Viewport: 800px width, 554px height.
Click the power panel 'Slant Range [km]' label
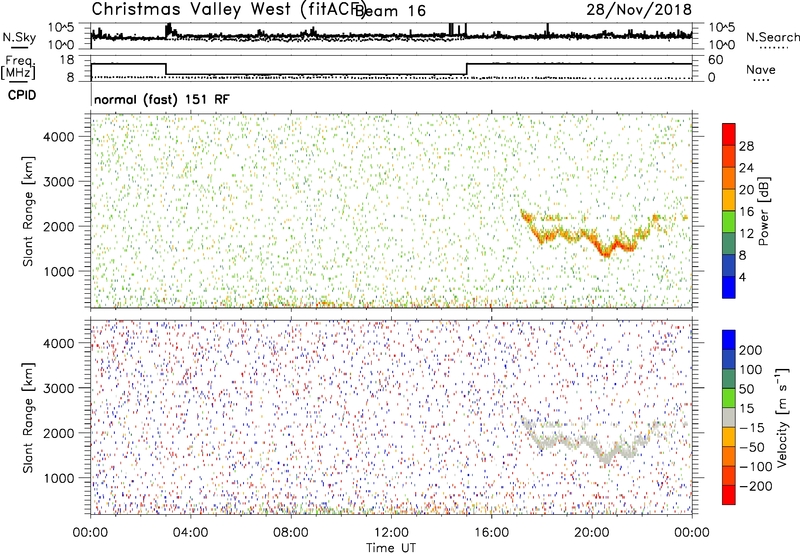click(x=28, y=211)
